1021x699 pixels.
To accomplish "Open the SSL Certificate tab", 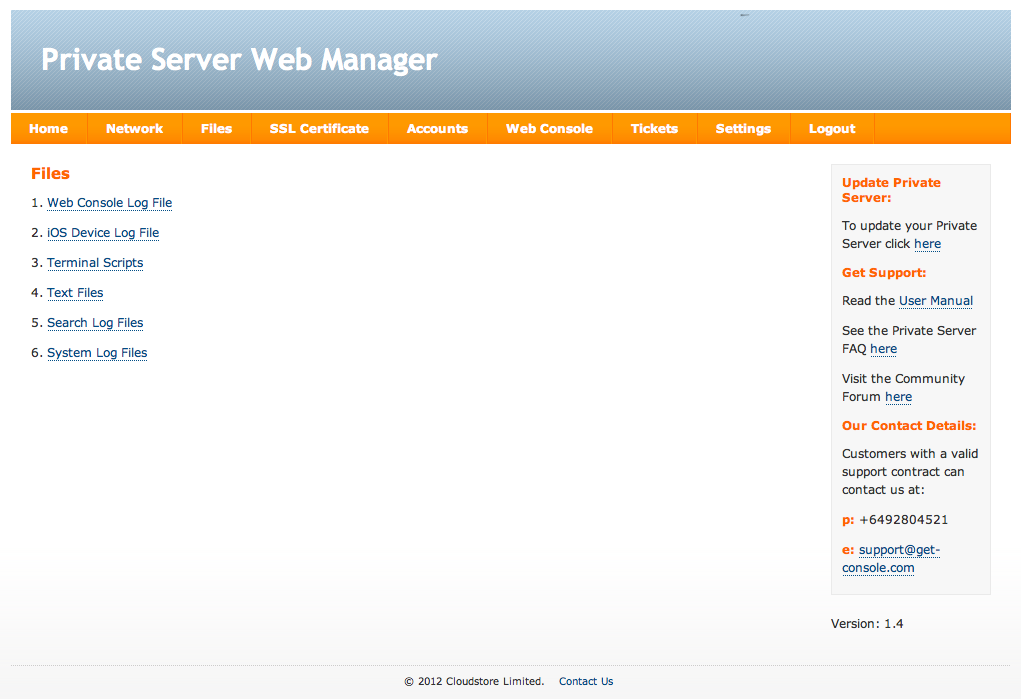I will [x=319, y=128].
